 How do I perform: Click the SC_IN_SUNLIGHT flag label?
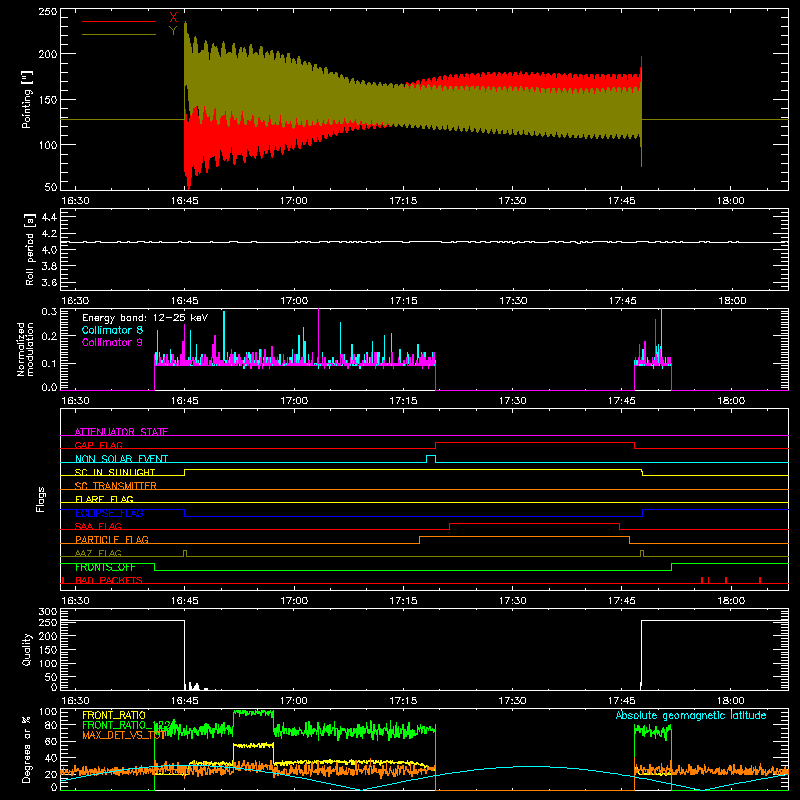115,472
